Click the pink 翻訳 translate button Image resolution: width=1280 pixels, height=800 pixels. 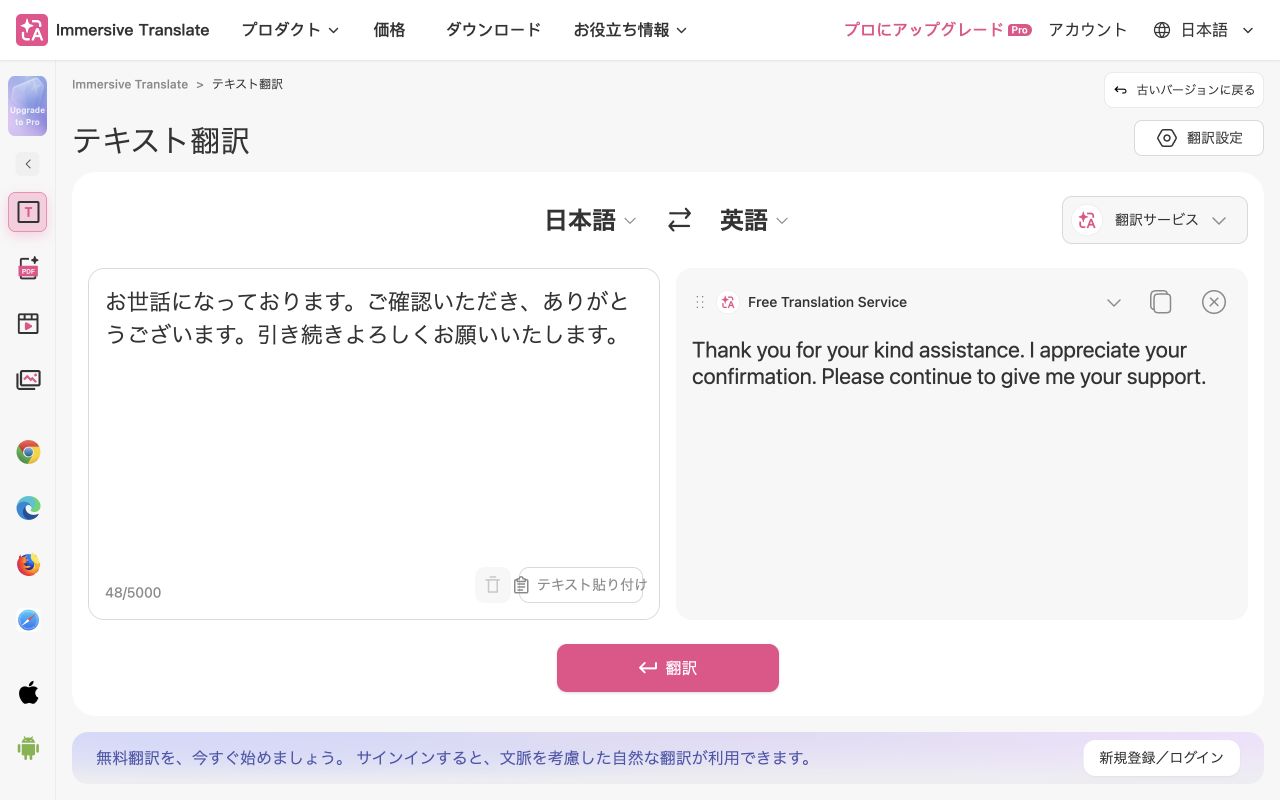click(x=668, y=668)
